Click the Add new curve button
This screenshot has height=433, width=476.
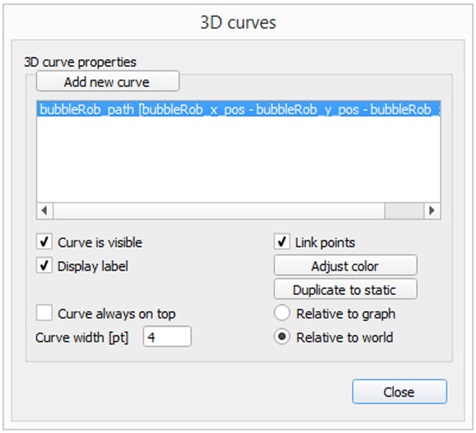tap(108, 81)
